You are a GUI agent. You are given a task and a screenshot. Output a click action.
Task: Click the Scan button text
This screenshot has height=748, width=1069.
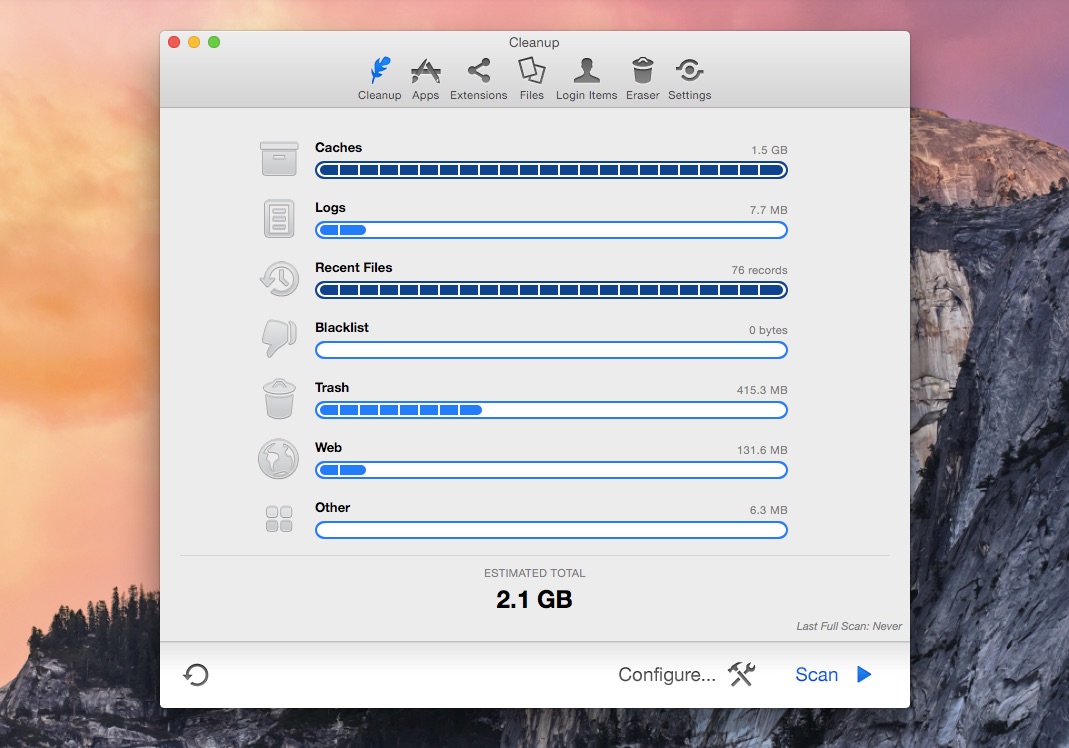(x=816, y=674)
